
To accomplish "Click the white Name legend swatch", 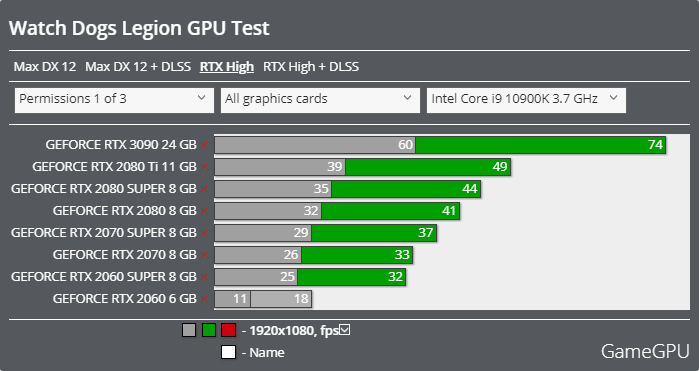I will pyautogui.click(x=228, y=352).
